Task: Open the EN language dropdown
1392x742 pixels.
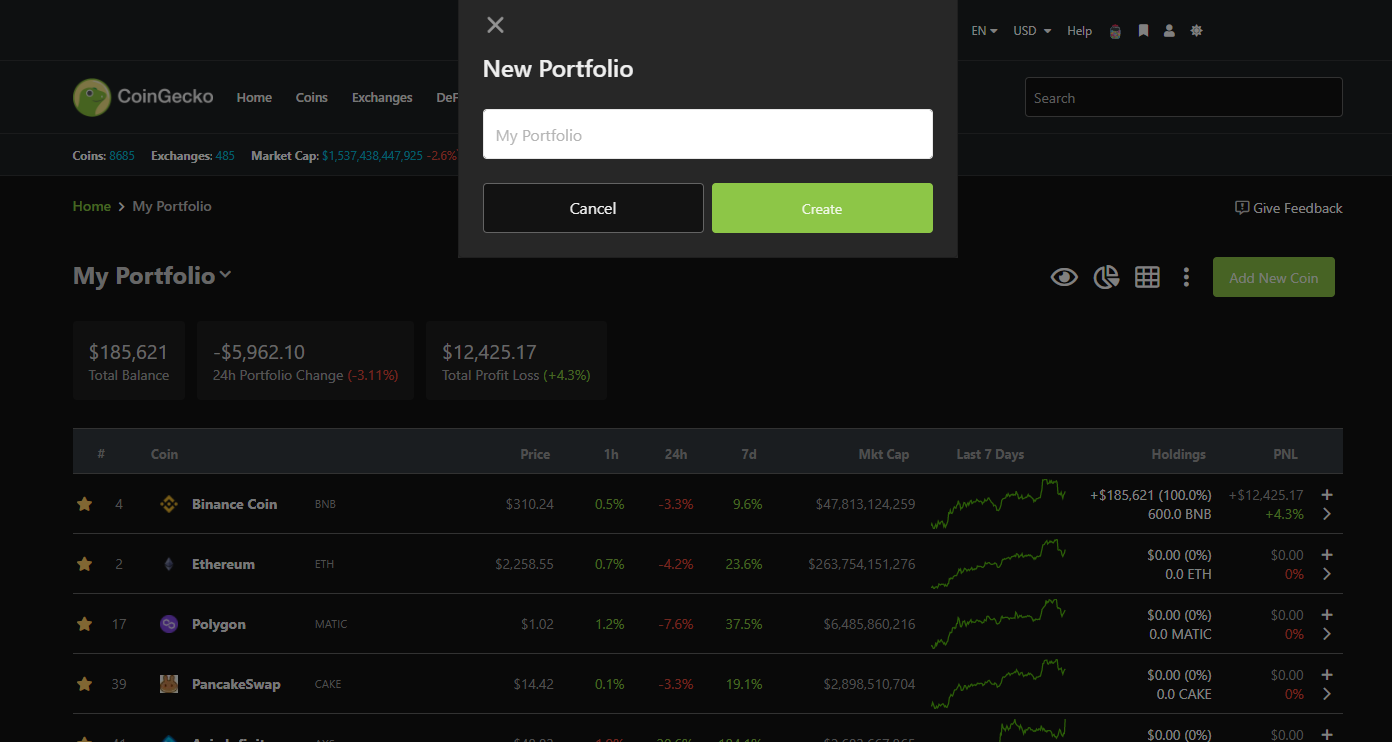Action: click(984, 31)
